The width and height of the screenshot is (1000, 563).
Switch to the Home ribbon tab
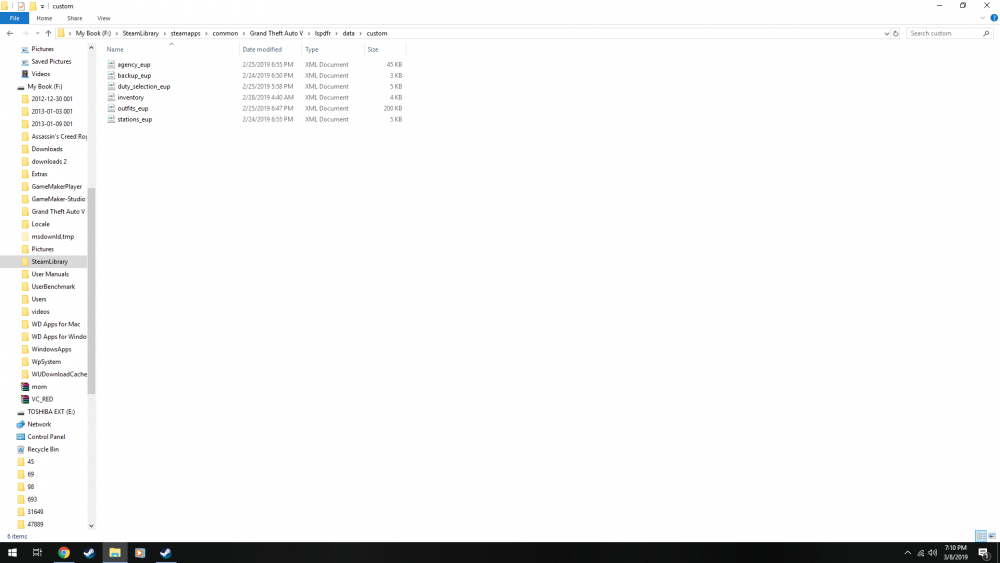click(44, 18)
